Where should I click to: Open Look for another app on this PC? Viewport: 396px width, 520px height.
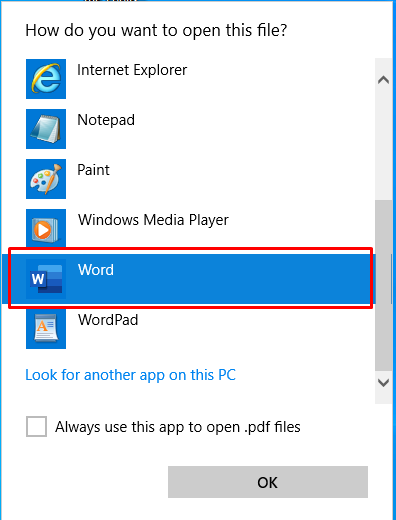click(x=131, y=375)
